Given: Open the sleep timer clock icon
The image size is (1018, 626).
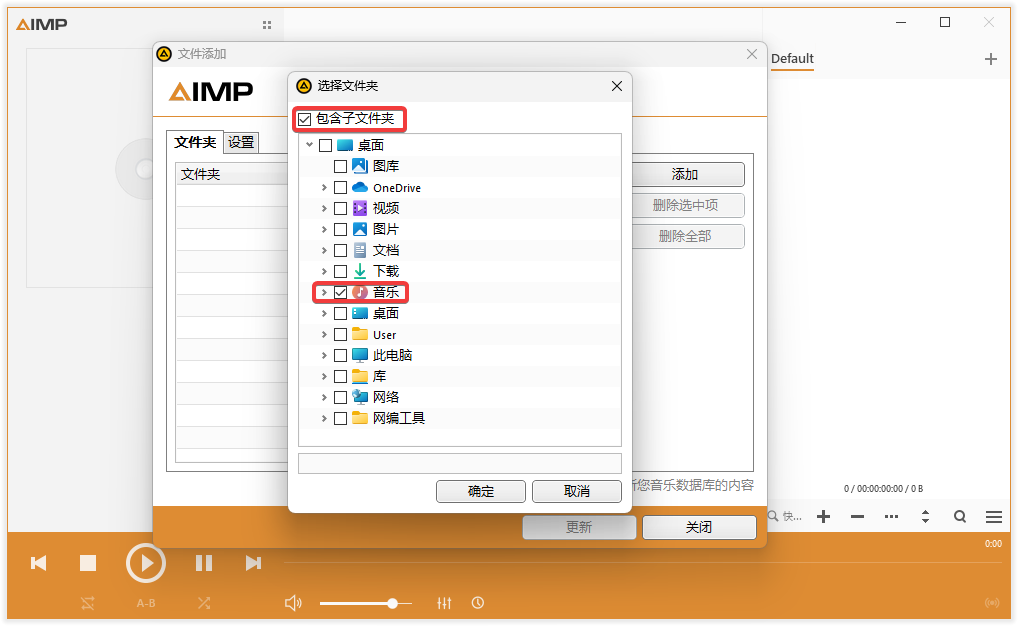Looking at the screenshot, I should pos(478,603).
